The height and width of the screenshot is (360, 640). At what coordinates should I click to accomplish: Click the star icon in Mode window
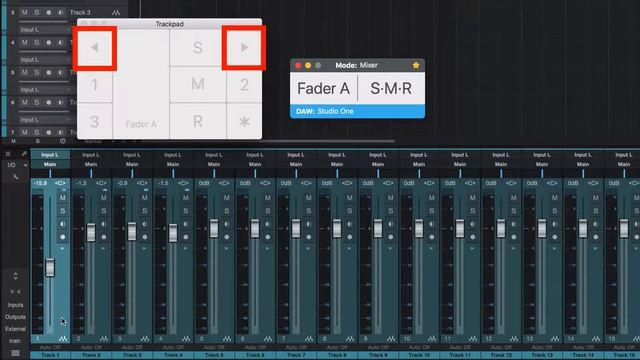coord(416,65)
